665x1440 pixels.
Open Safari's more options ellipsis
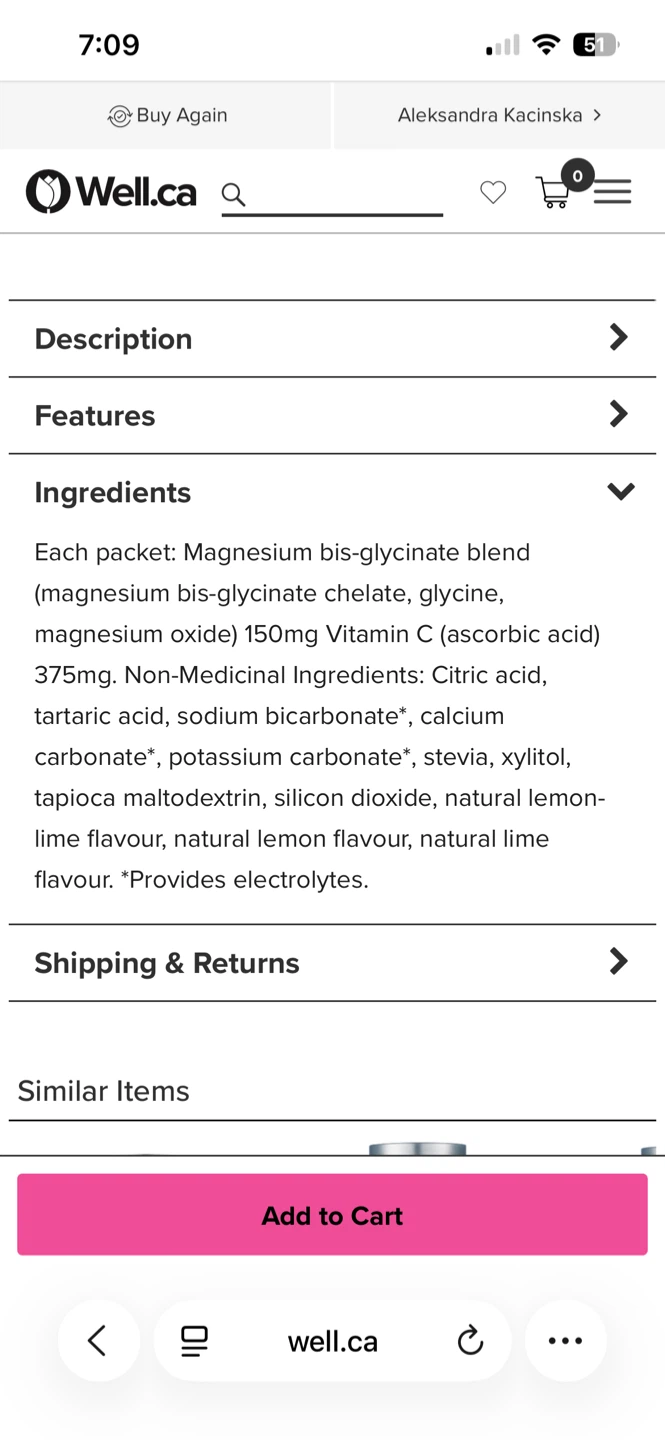point(565,1341)
